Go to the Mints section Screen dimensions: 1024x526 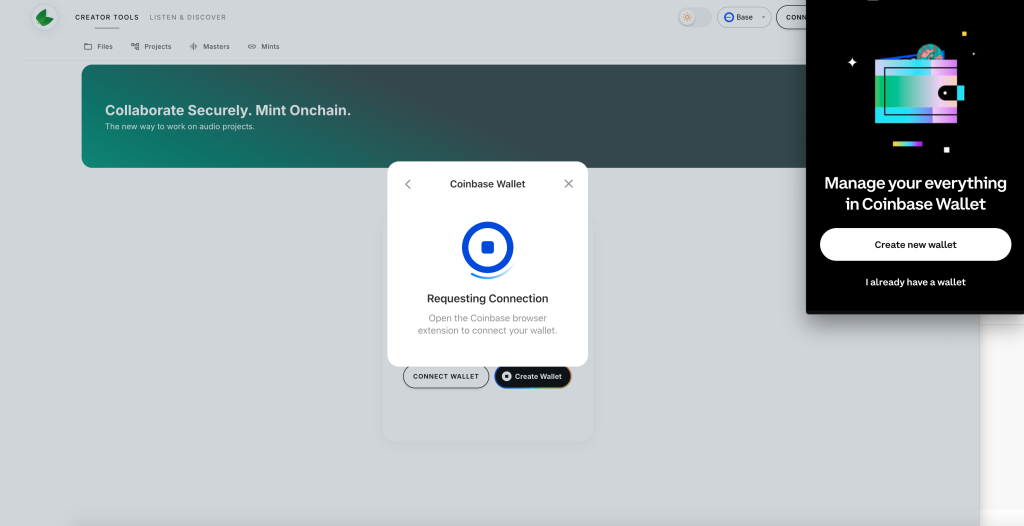(263, 46)
